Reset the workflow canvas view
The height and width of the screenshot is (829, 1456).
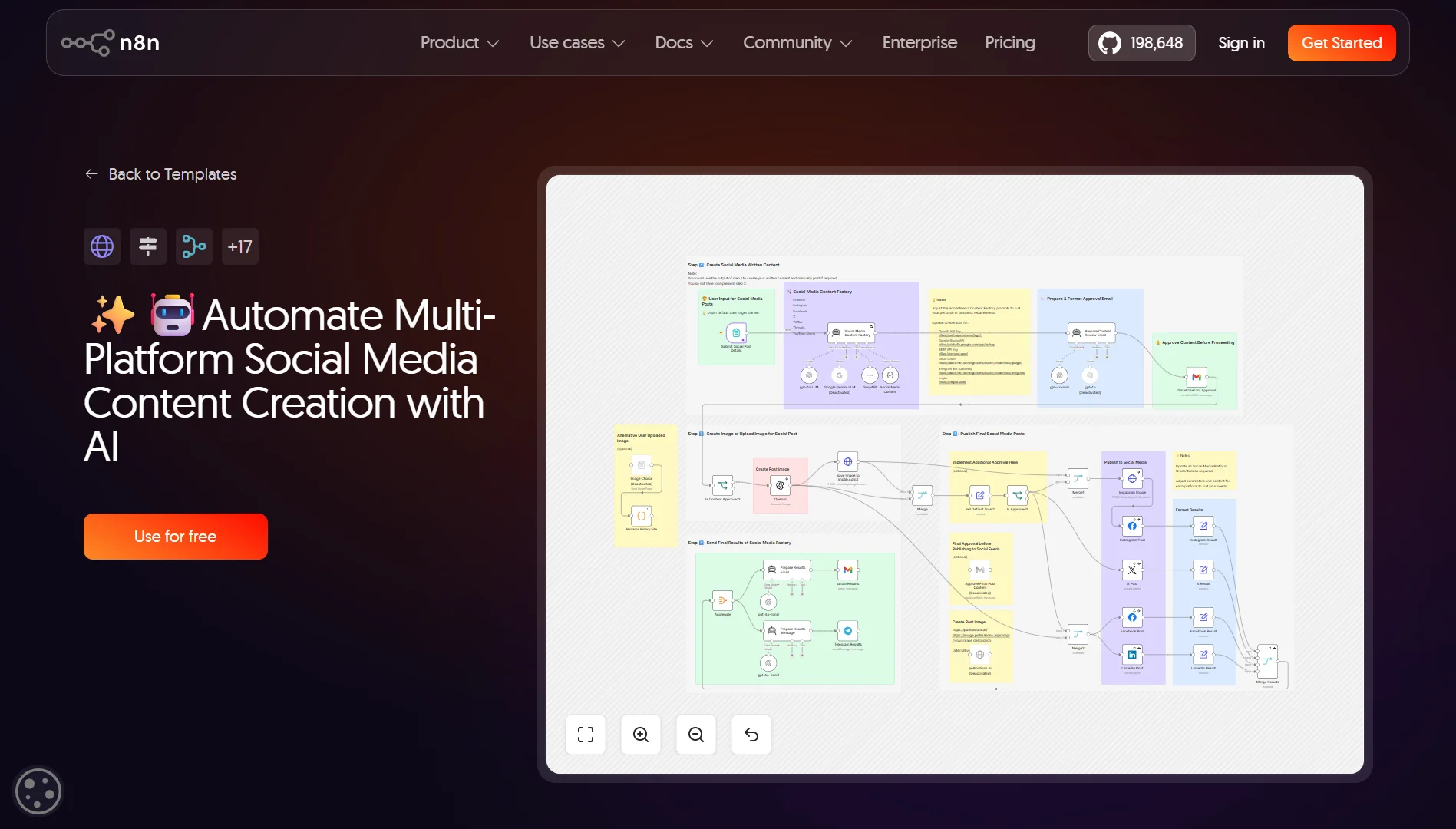(751, 735)
